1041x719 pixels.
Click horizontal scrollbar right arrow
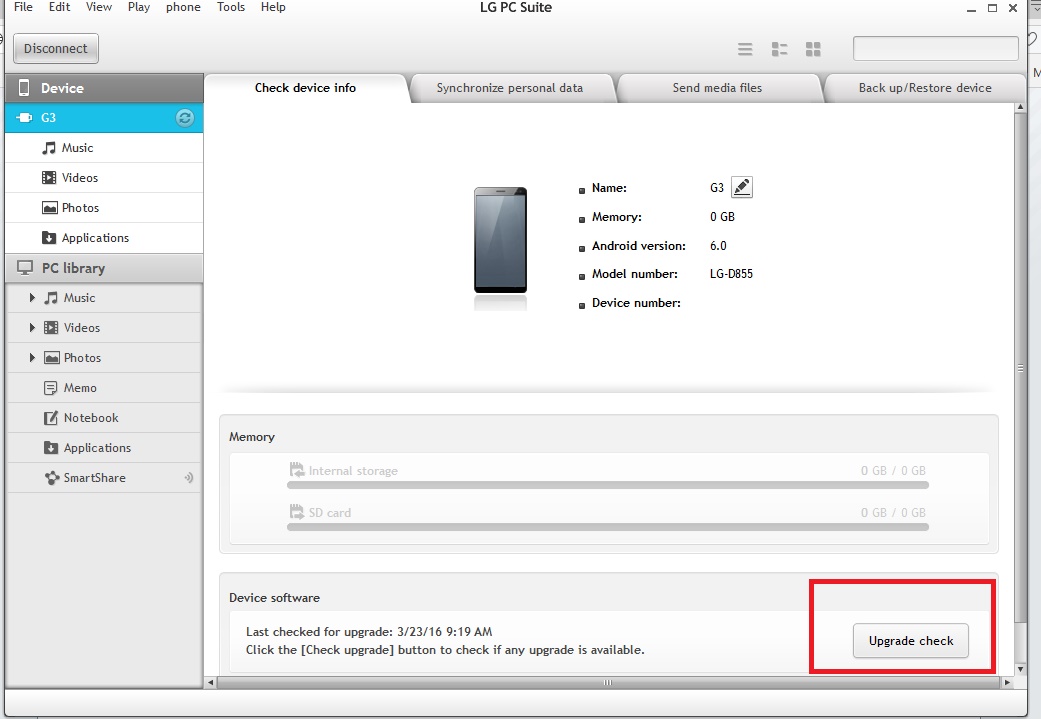[x=1007, y=682]
